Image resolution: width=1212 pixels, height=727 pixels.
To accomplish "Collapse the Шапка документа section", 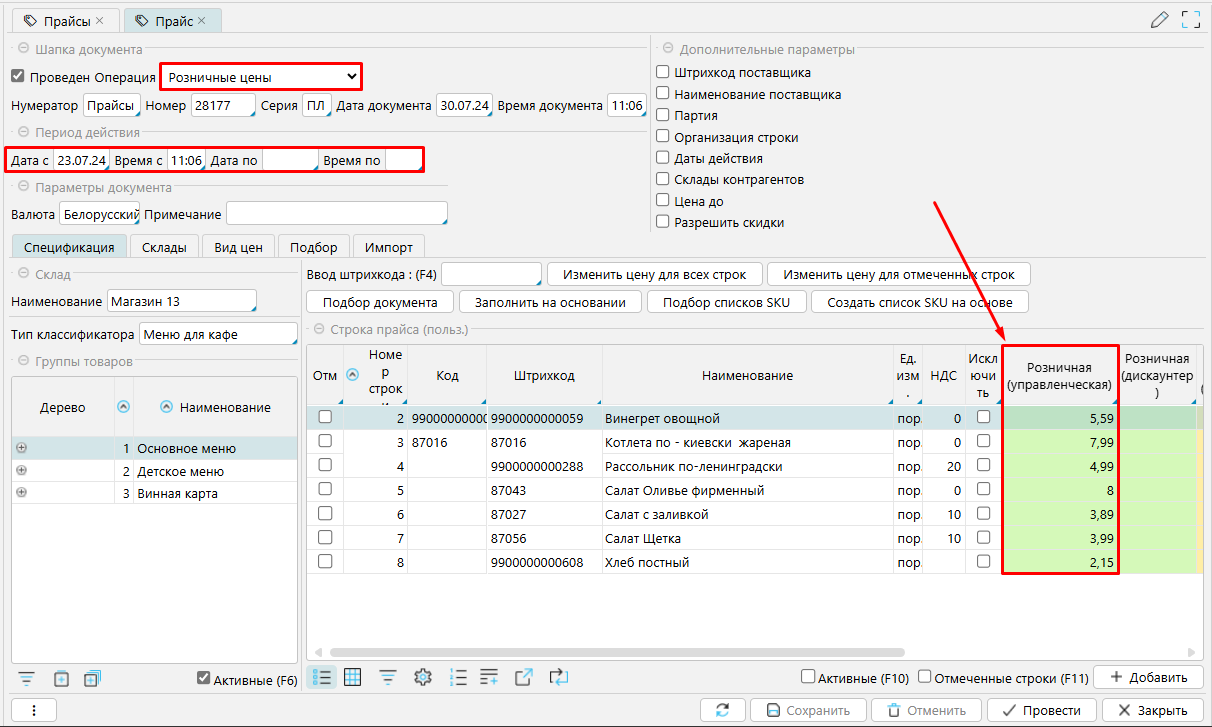I will (22, 48).
